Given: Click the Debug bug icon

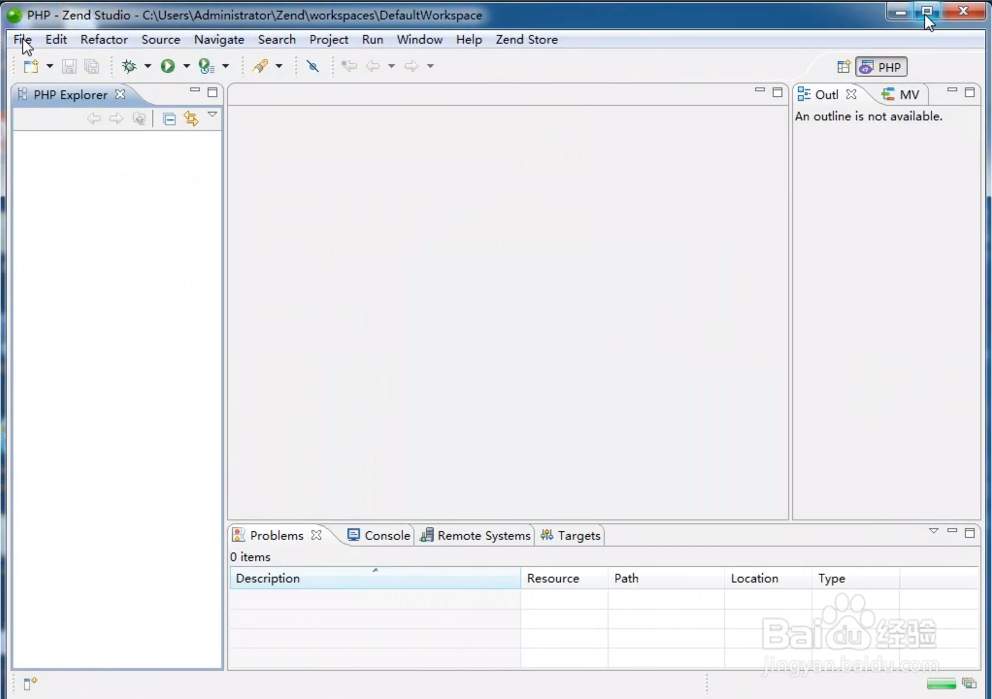Looking at the screenshot, I should point(129,66).
